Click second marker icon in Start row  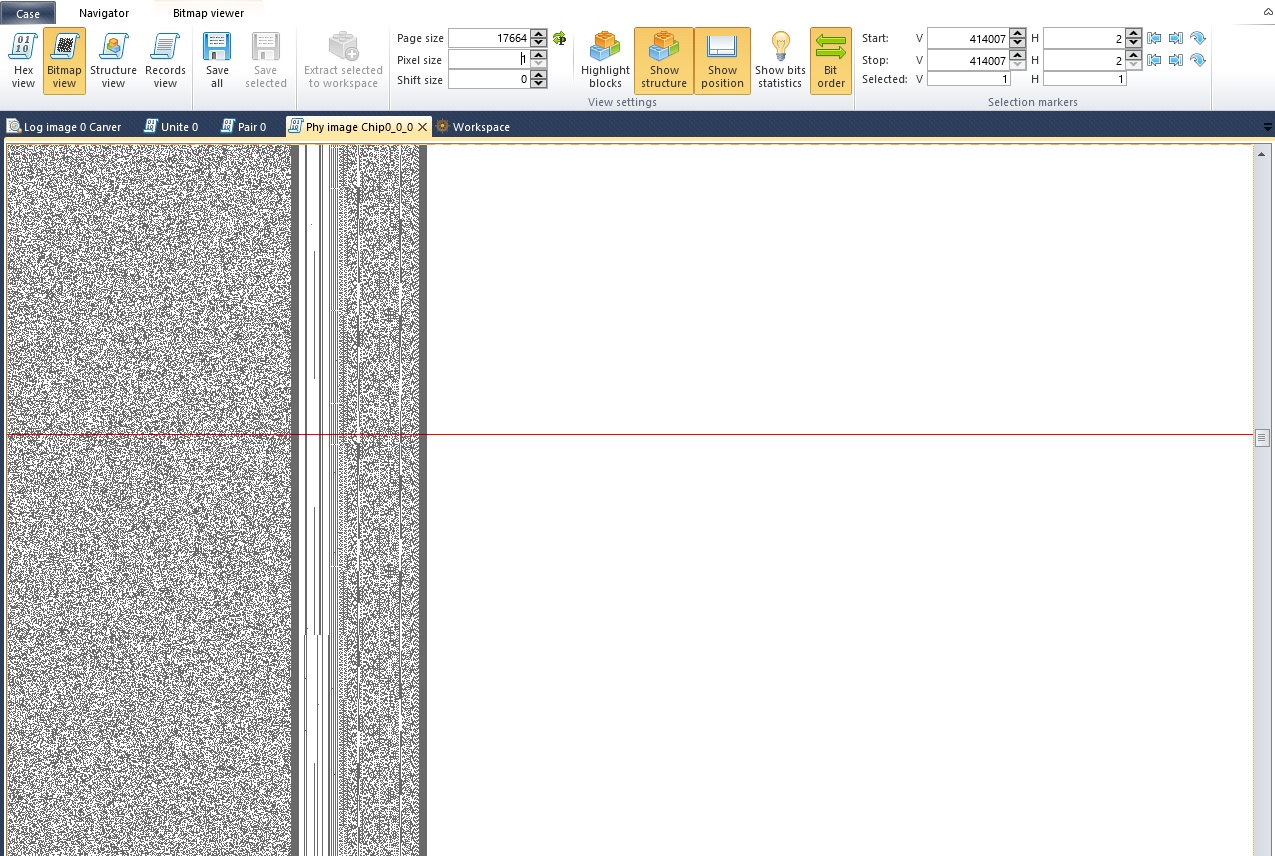point(1176,38)
